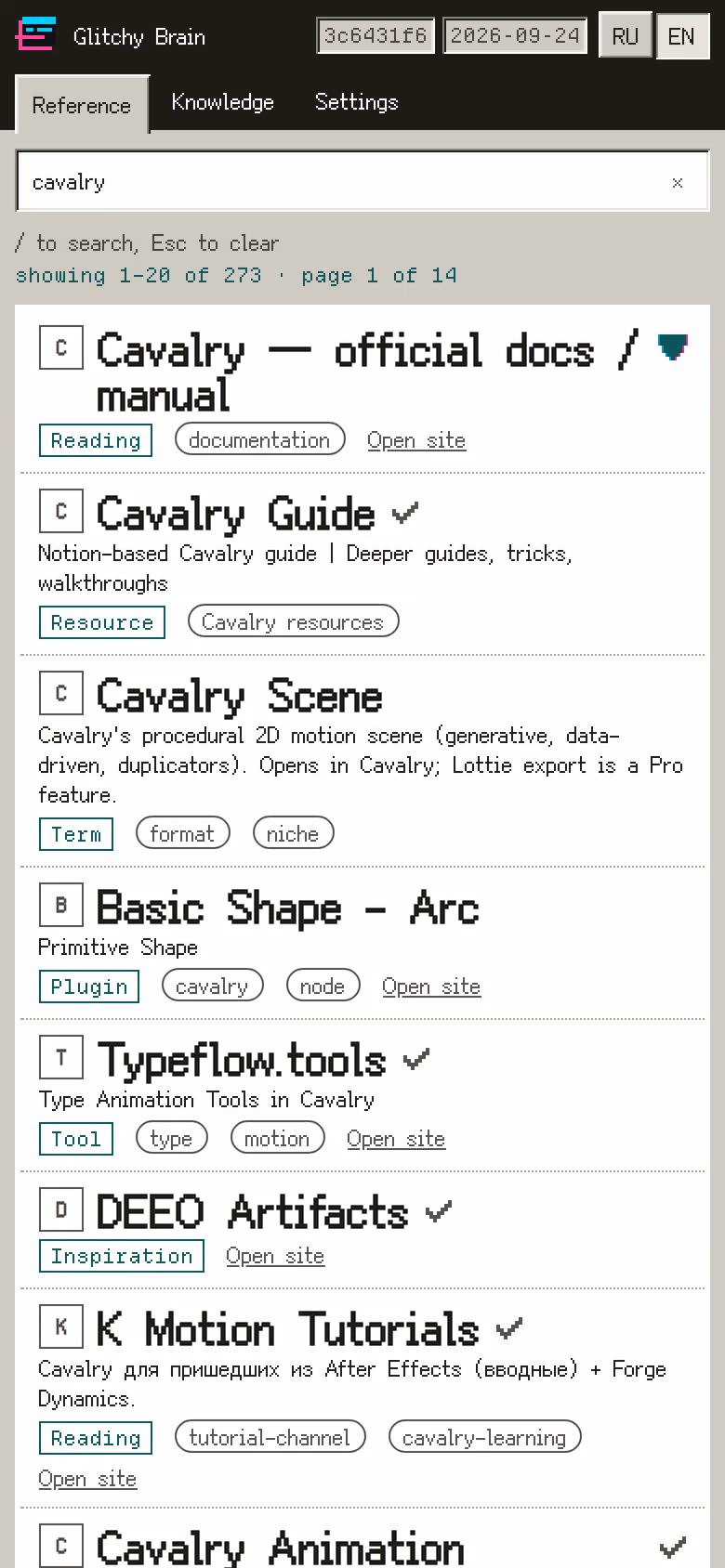The height and width of the screenshot is (1568, 725).
Task: Select the format tag
Action: coord(183,833)
